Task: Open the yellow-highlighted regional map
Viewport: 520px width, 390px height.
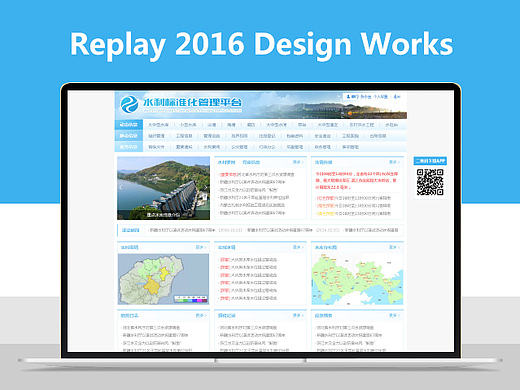Action: click(163, 279)
